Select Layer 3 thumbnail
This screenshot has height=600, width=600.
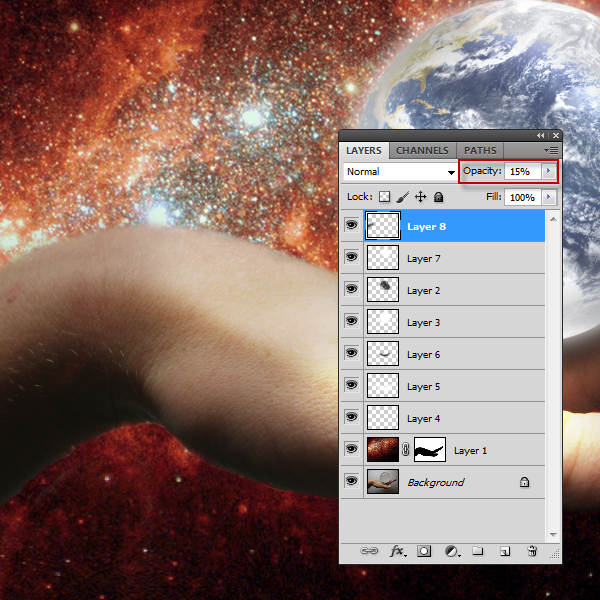(x=383, y=321)
